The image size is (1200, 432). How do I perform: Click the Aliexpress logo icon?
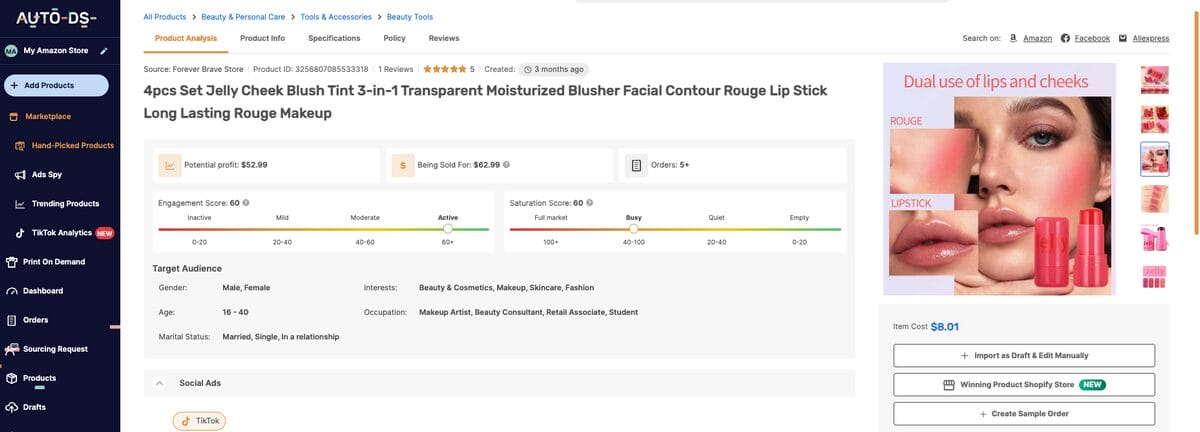pyautogui.click(x=1122, y=38)
